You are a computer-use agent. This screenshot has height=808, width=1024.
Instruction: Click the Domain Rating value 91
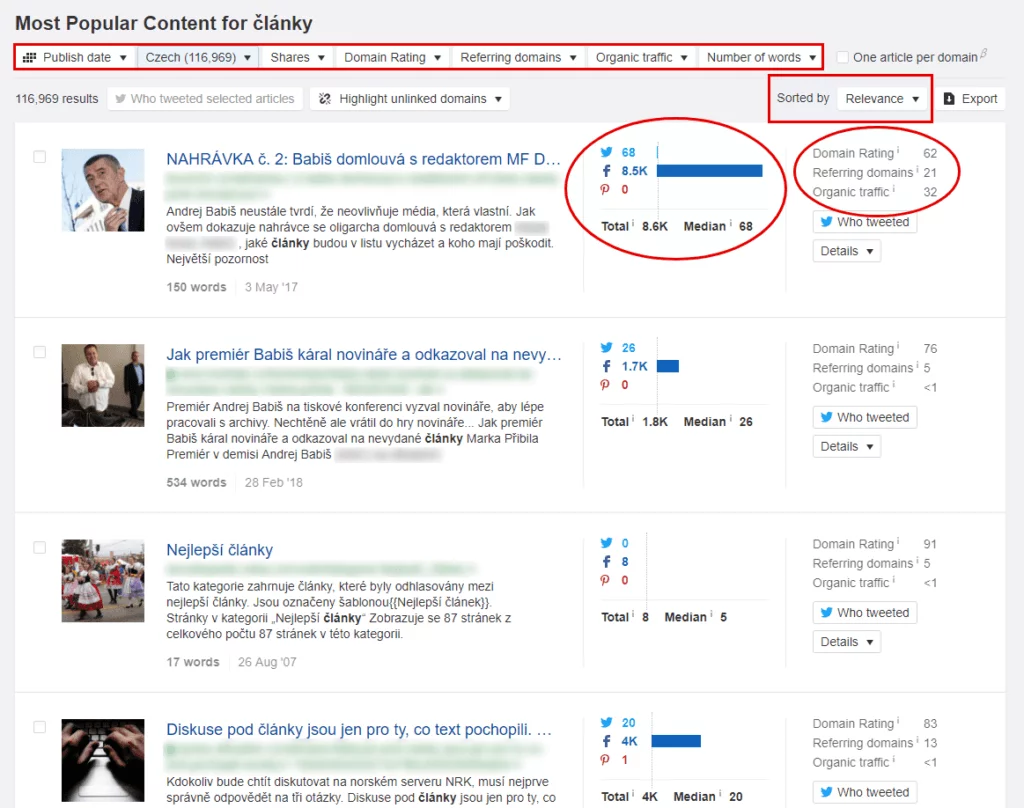click(930, 544)
